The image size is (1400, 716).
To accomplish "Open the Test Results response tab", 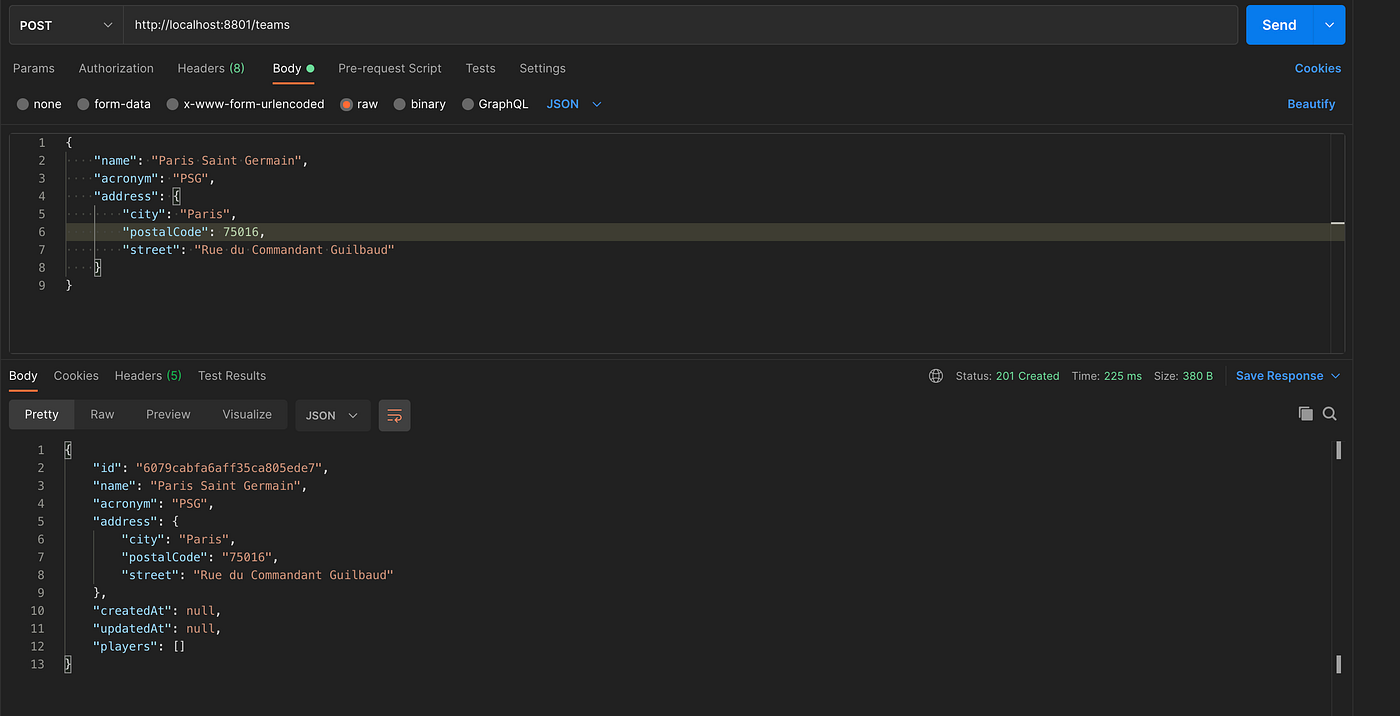I will (x=232, y=376).
